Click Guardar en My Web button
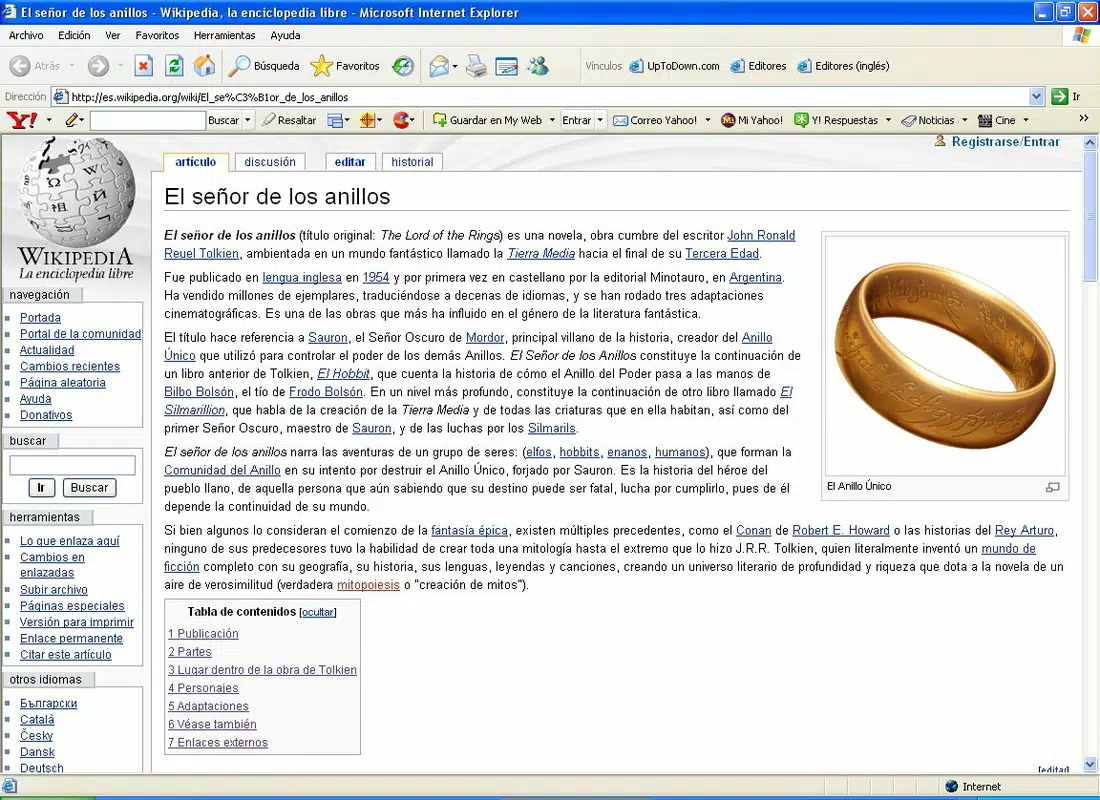The height and width of the screenshot is (800, 1100). click(x=488, y=120)
